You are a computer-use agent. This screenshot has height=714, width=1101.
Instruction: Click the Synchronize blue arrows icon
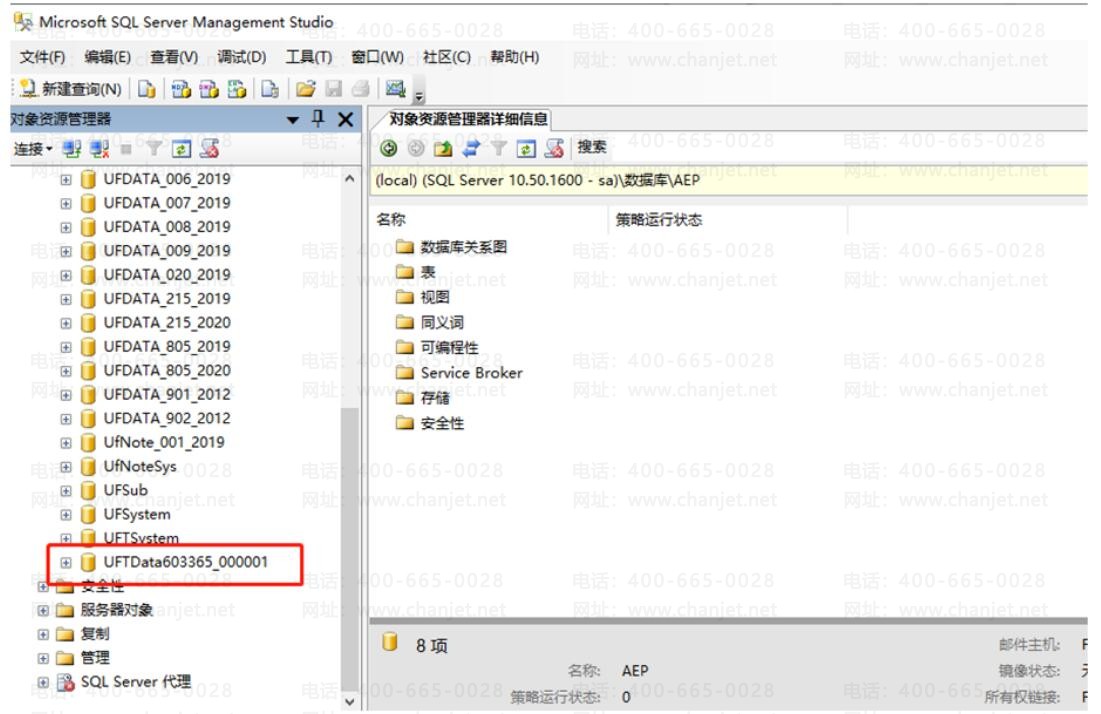(471, 147)
